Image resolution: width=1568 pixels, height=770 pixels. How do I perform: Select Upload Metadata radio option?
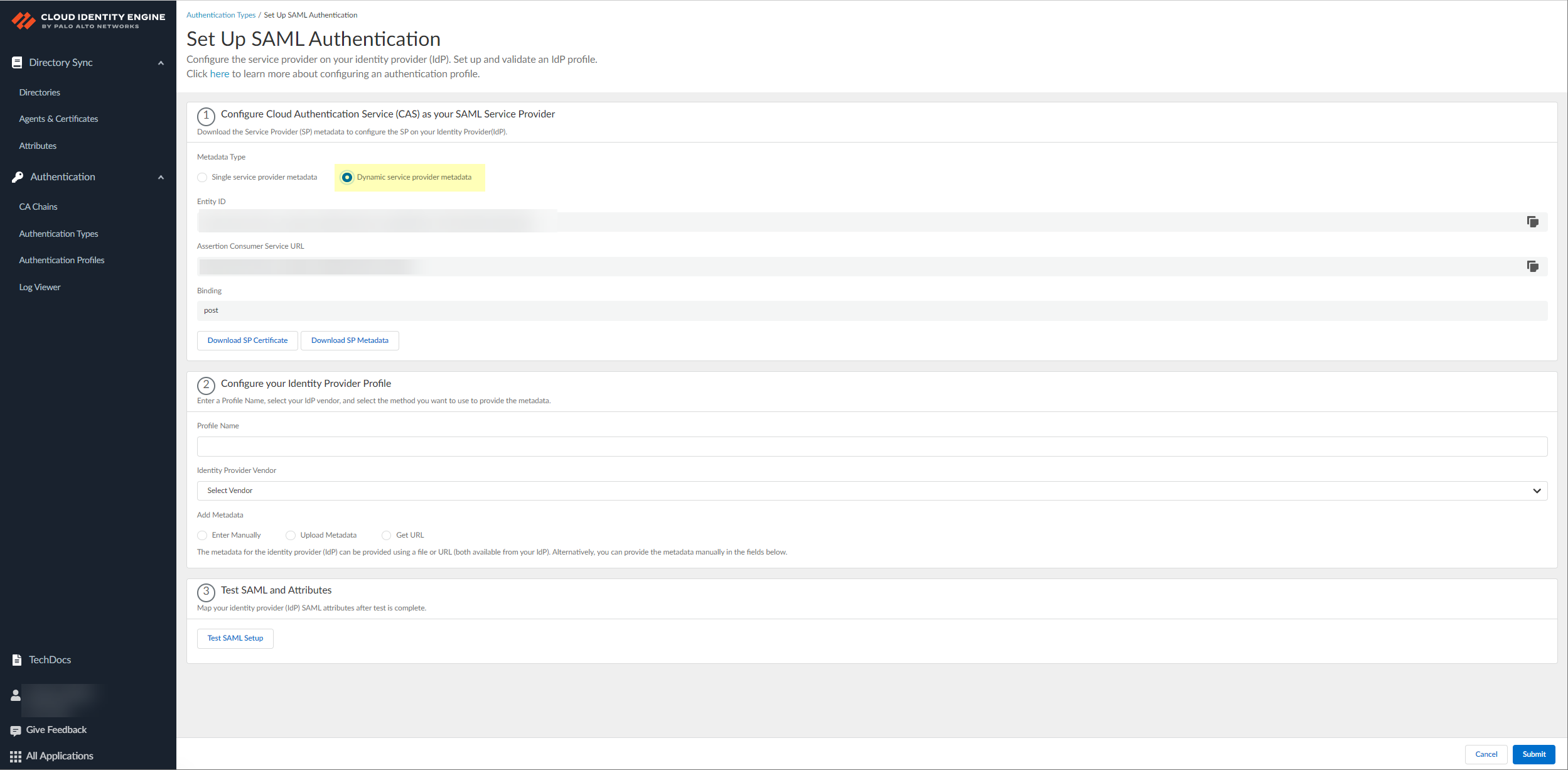(291, 535)
